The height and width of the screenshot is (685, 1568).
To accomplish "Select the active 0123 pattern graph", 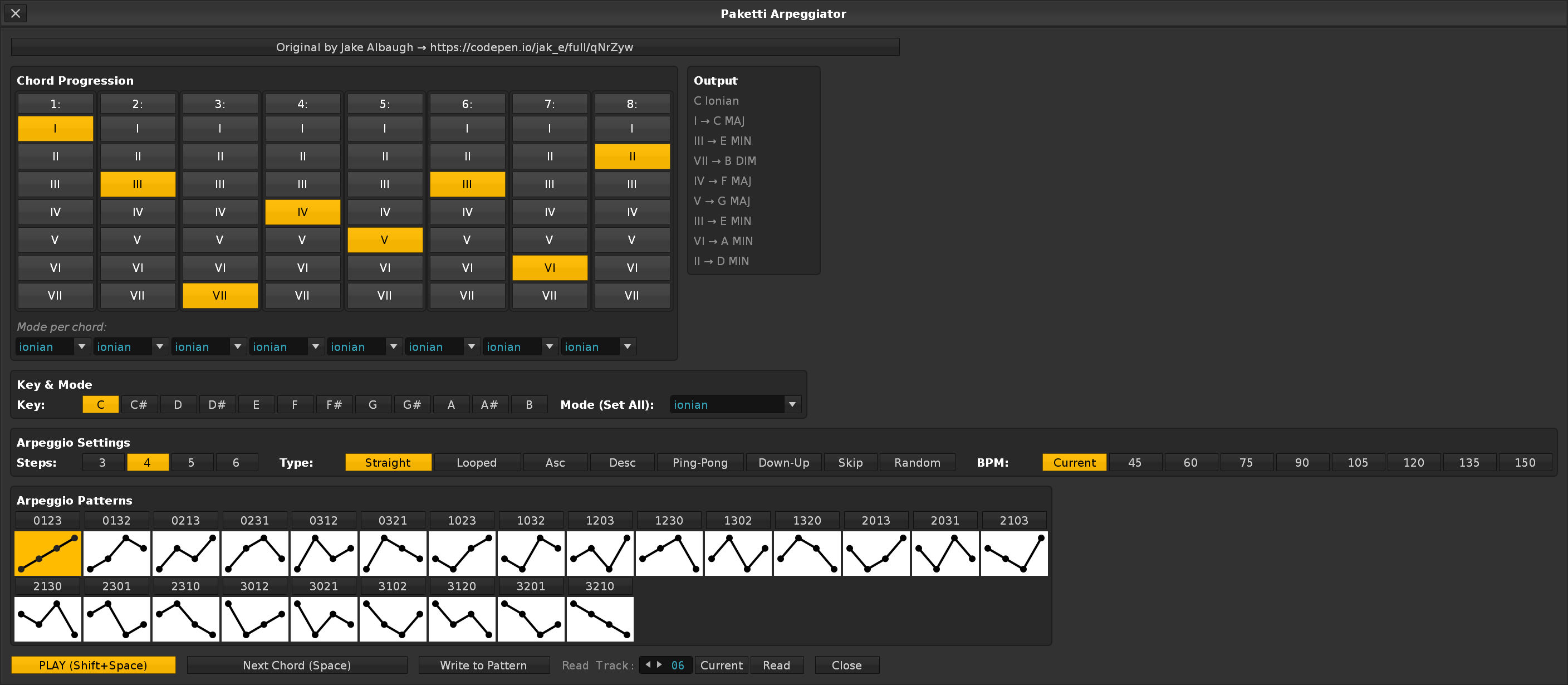I will tap(47, 553).
